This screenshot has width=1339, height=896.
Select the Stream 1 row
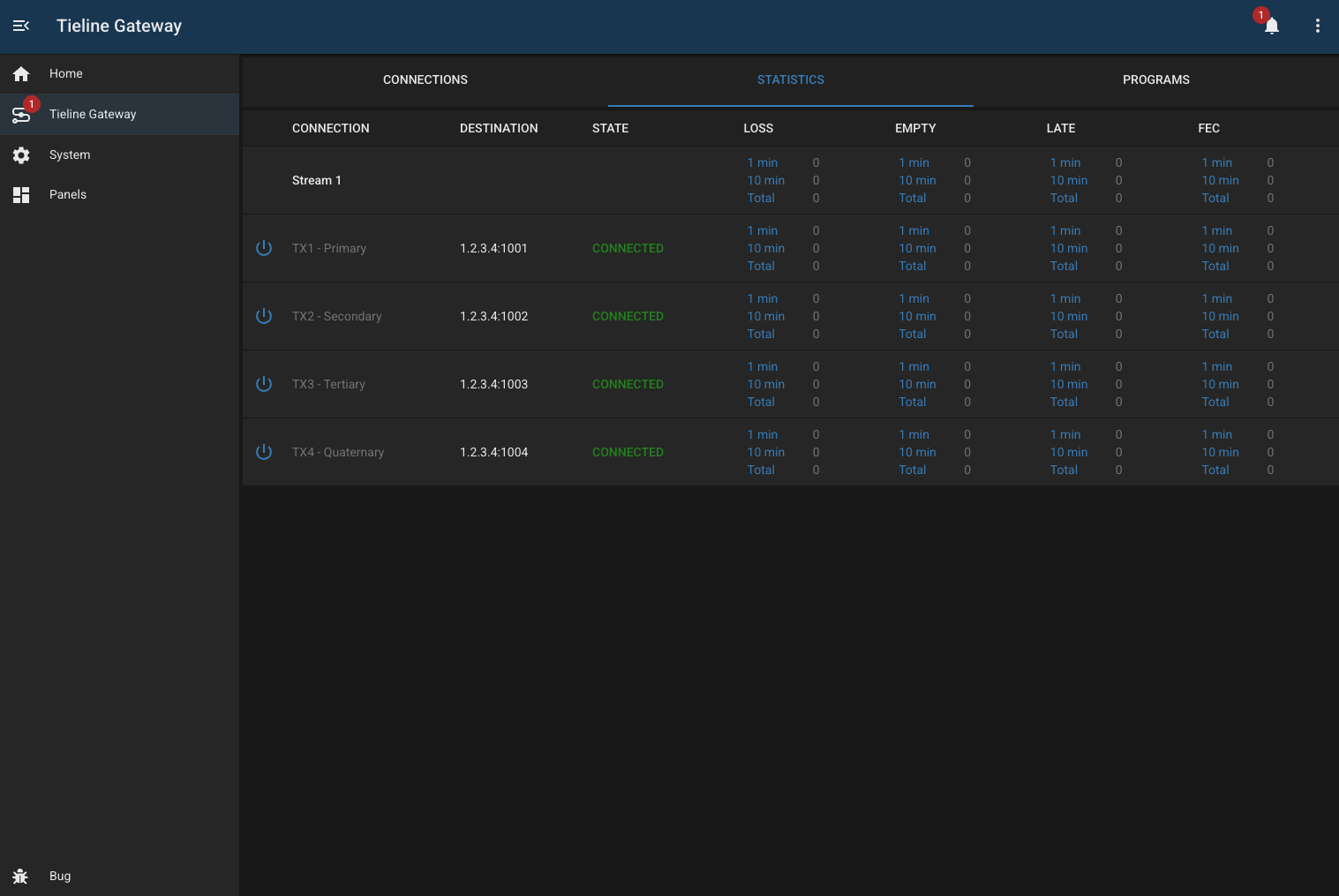click(317, 180)
